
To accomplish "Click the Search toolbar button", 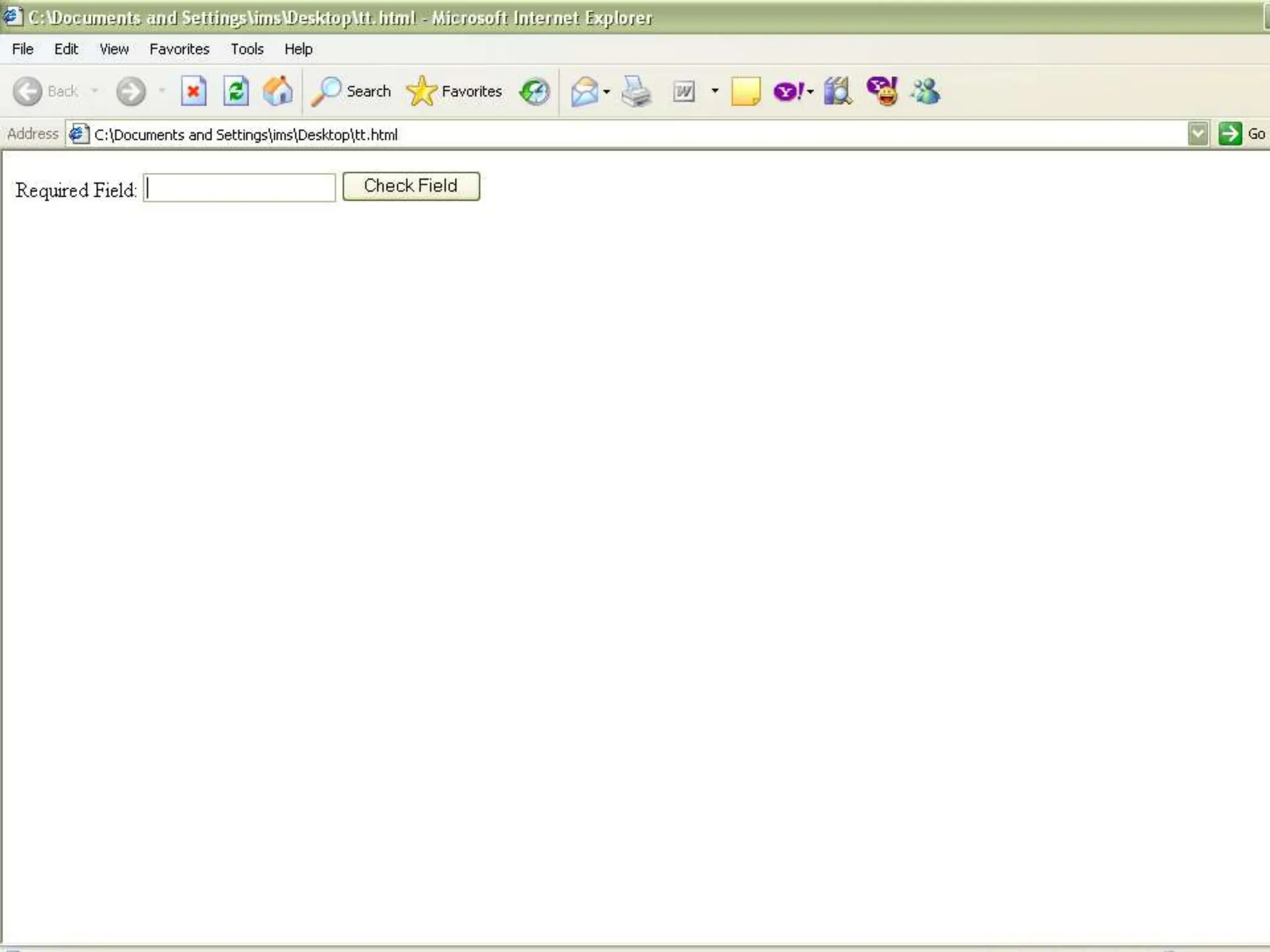I will pyautogui.click(x=351, y=92).
